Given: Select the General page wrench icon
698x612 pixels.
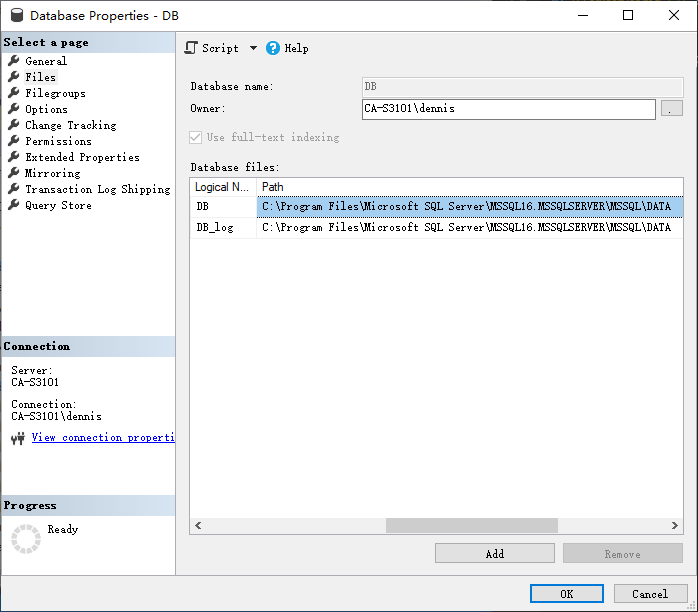Looking at the screenshot, I should pos(14,61).
